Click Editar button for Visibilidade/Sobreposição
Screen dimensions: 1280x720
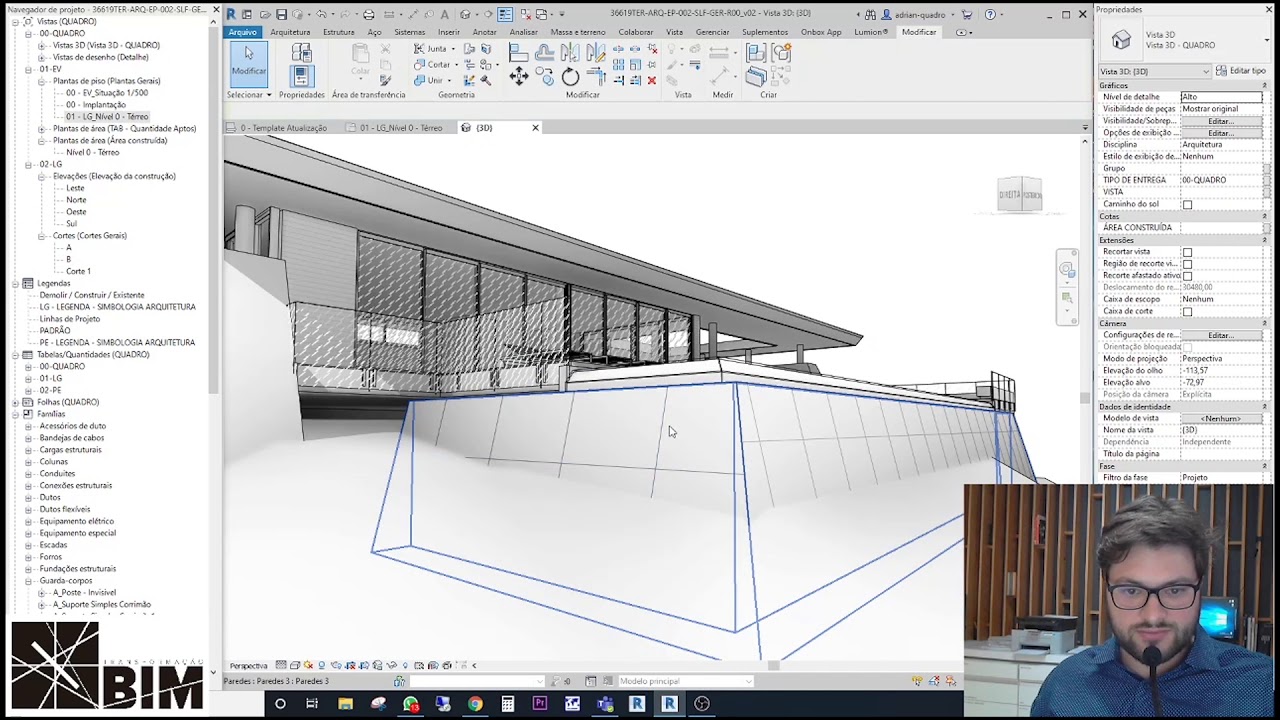coord(1219,121)
